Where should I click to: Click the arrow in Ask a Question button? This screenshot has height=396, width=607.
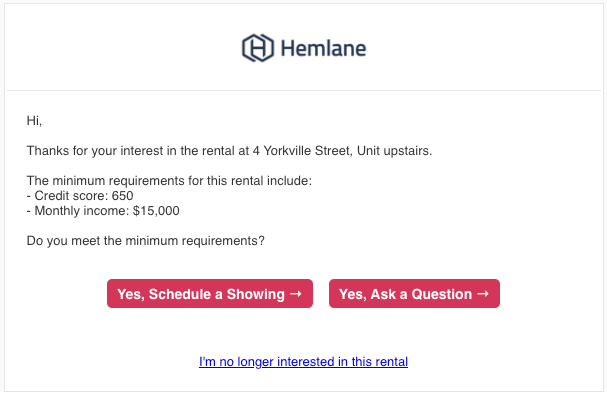click(483, 294)
